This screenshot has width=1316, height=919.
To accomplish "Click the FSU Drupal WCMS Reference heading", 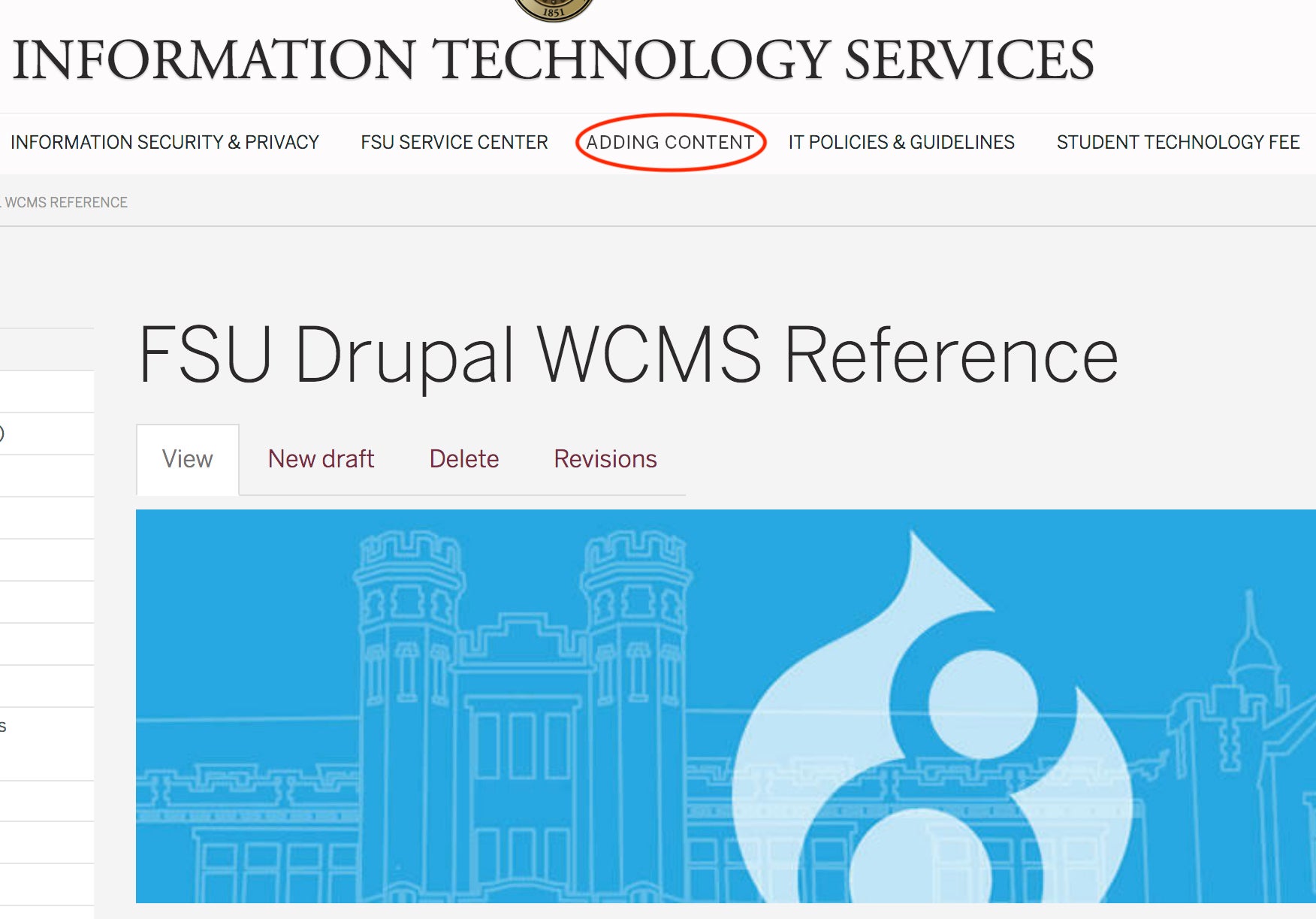I will click(x=629, y=355).
